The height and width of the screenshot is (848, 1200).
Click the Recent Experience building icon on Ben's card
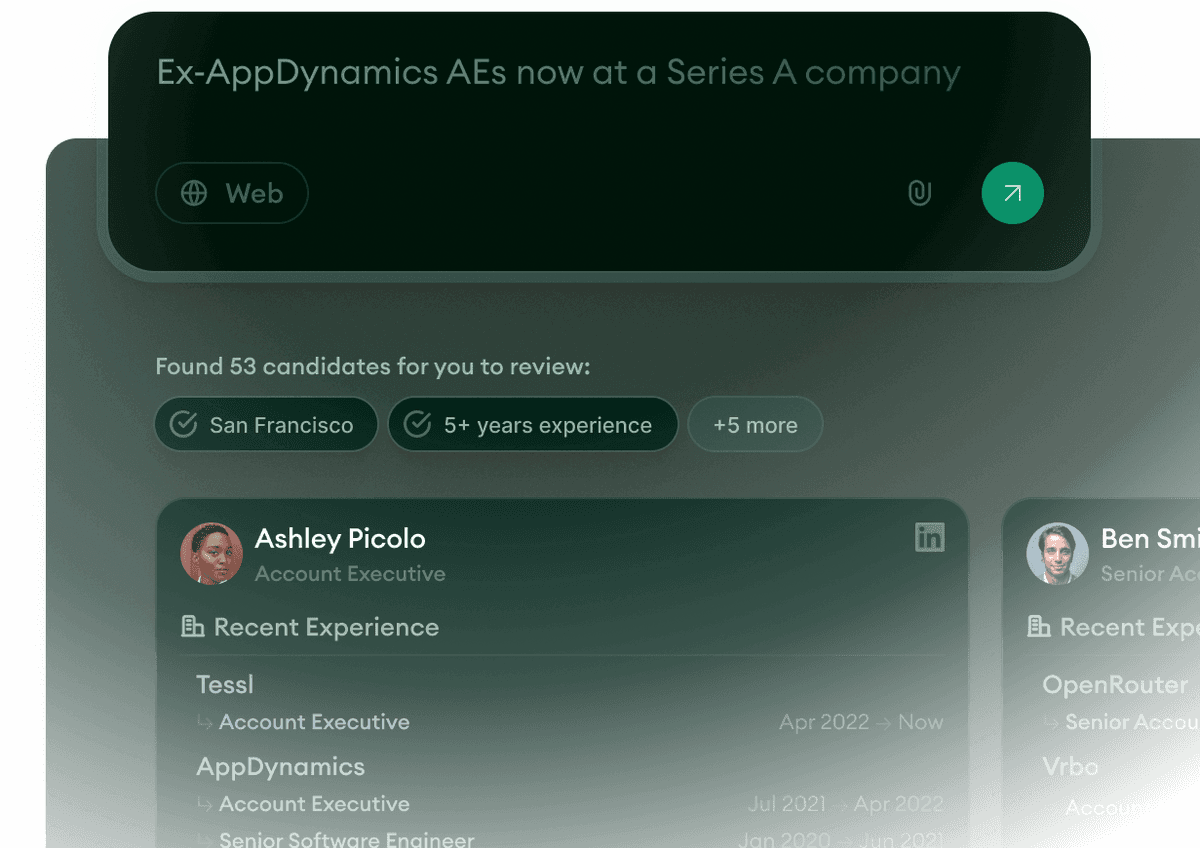click(1037, 627)
